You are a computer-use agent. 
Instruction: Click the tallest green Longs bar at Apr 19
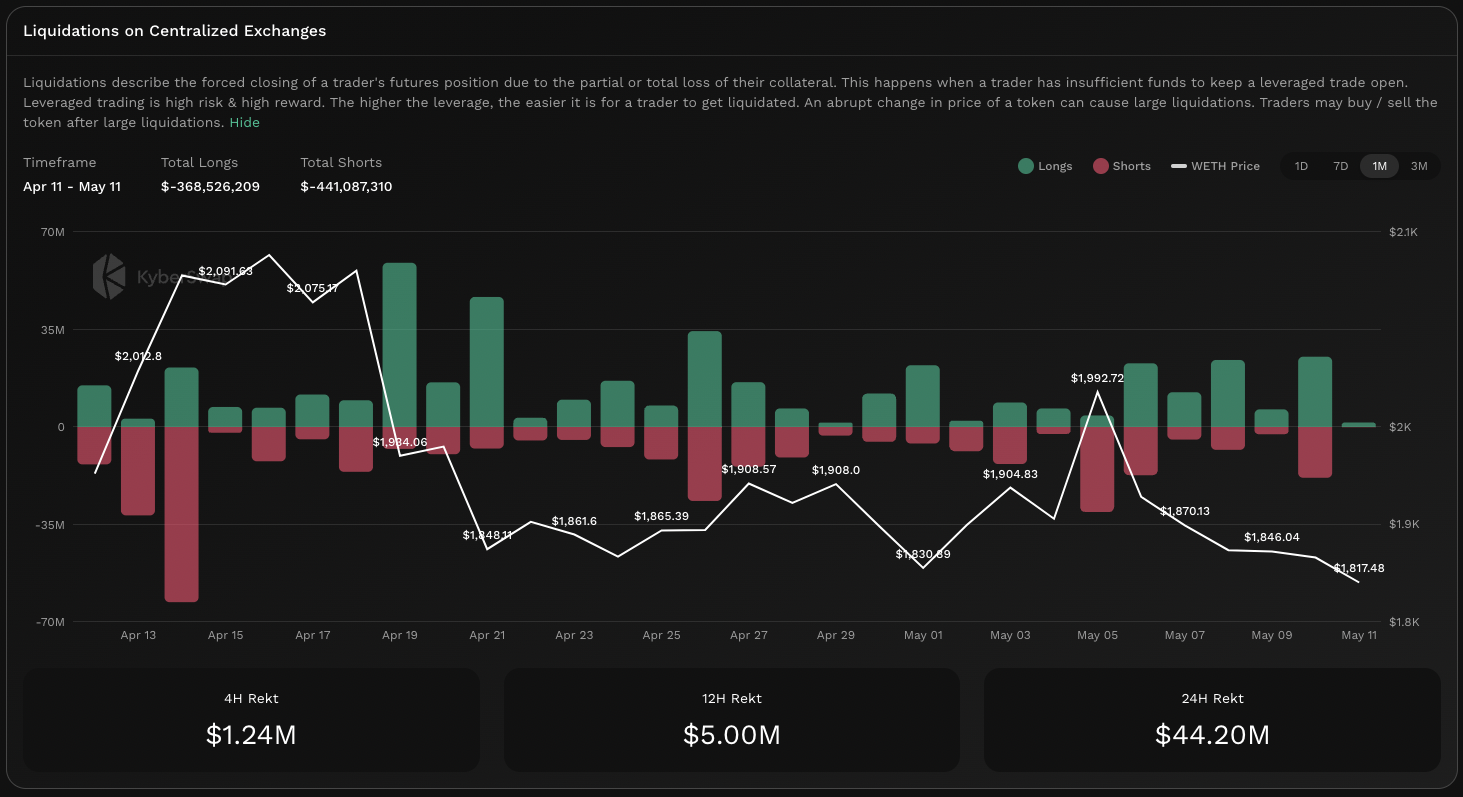pos(399,344)
